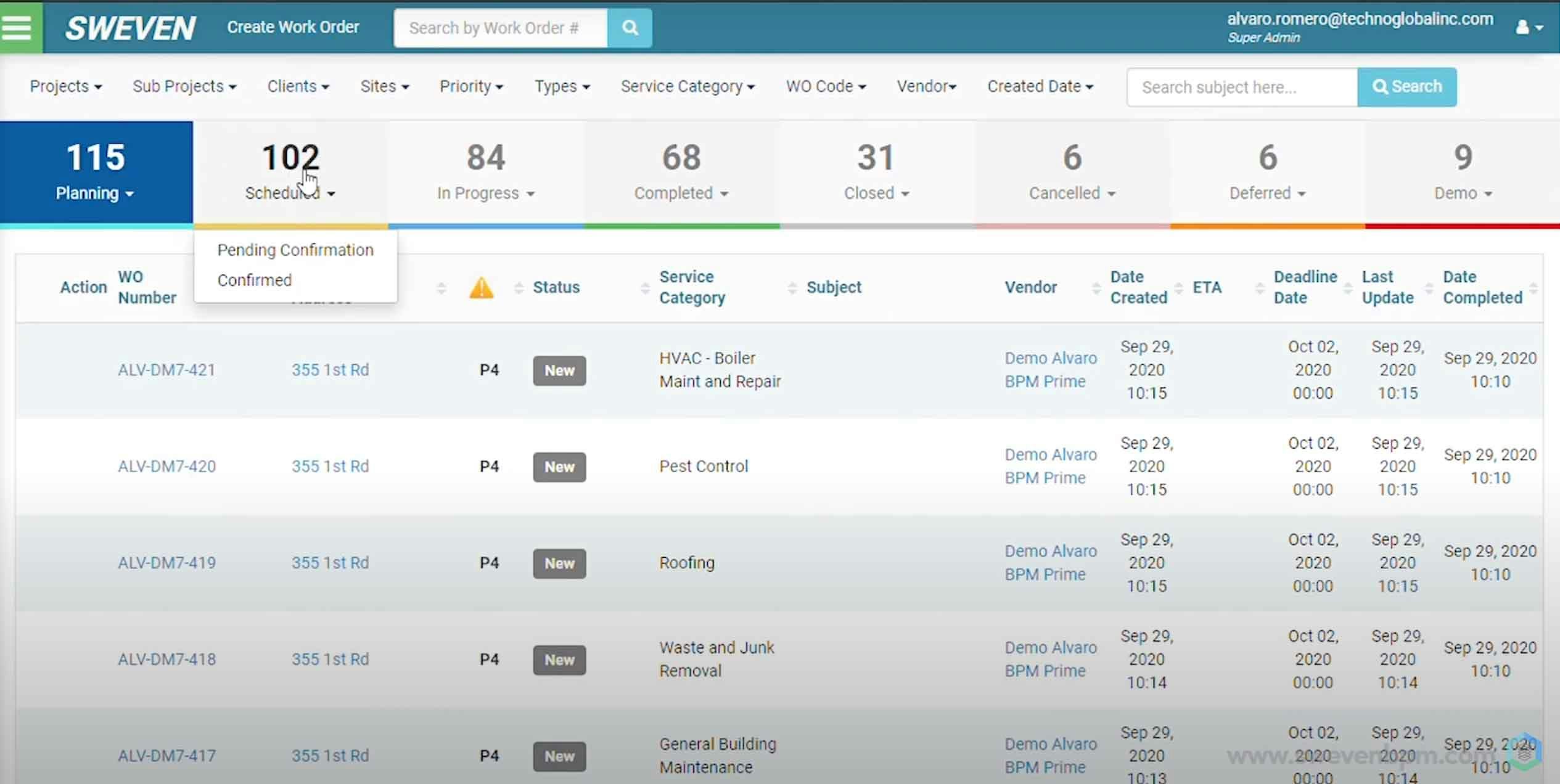The height and width of the screenshot is (784, 1560).
Task: Open the Service Category filter
Action: (x=688, y=86)
